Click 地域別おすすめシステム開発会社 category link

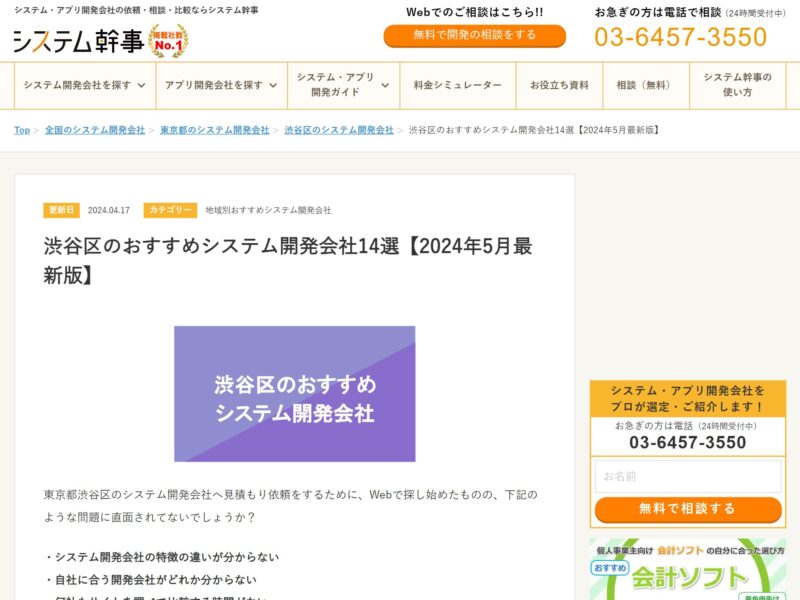click(268, 210)
